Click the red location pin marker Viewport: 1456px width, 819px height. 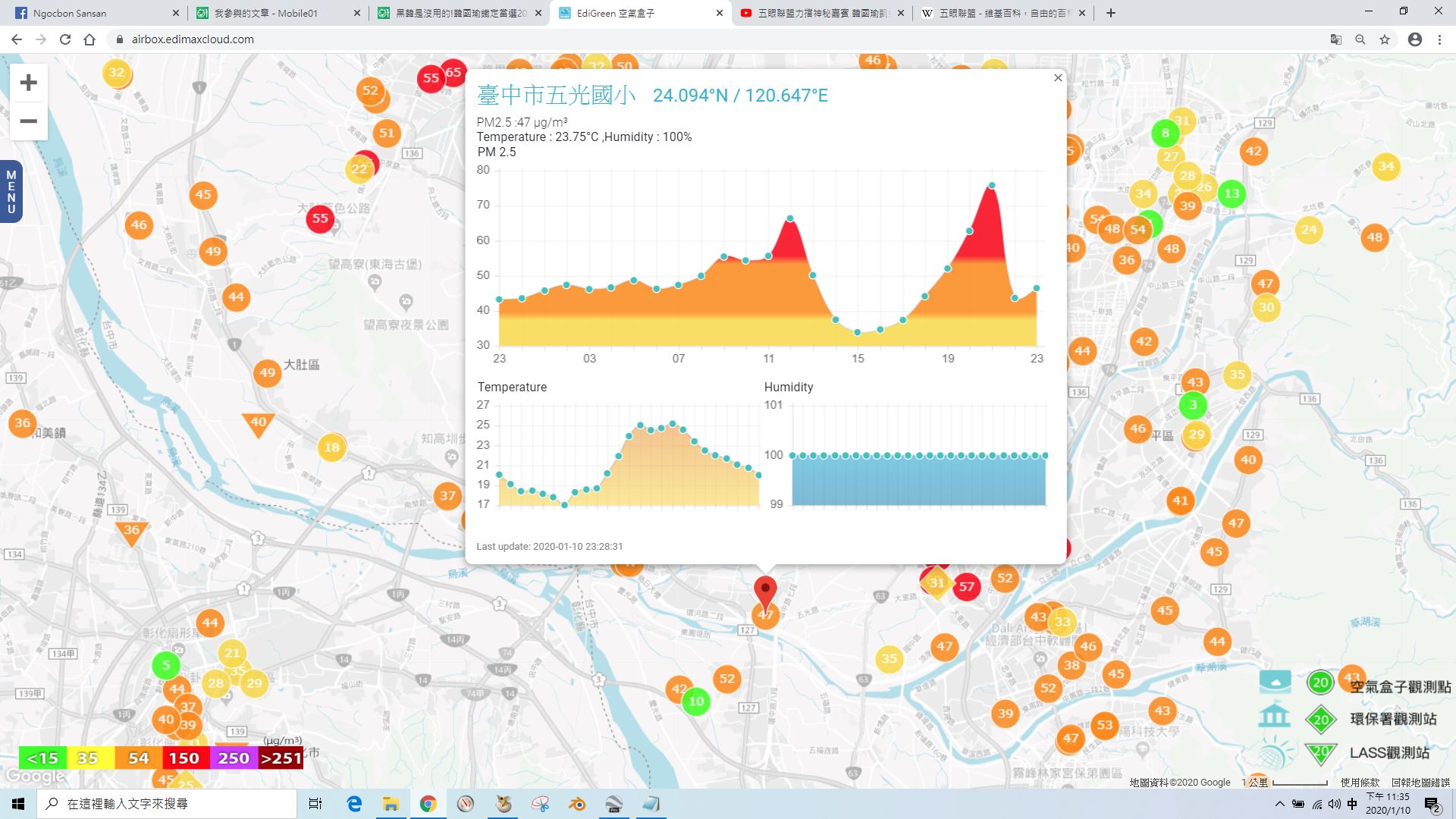pyautogui.click(x=765, y=592)
